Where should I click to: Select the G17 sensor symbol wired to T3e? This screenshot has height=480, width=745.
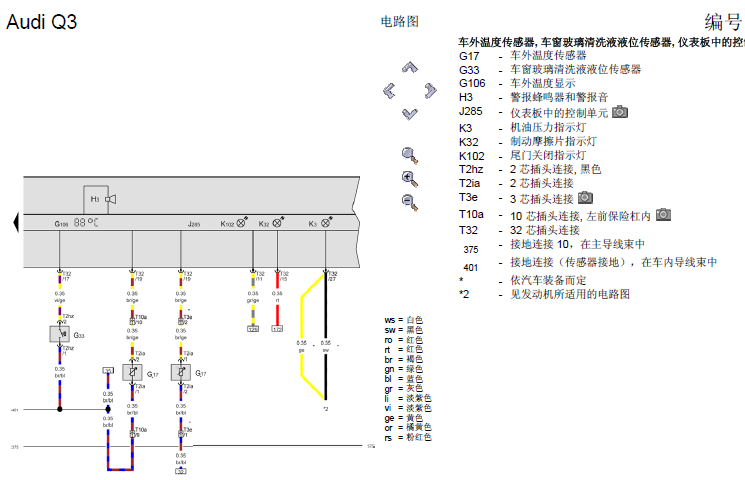click(181, 373)
